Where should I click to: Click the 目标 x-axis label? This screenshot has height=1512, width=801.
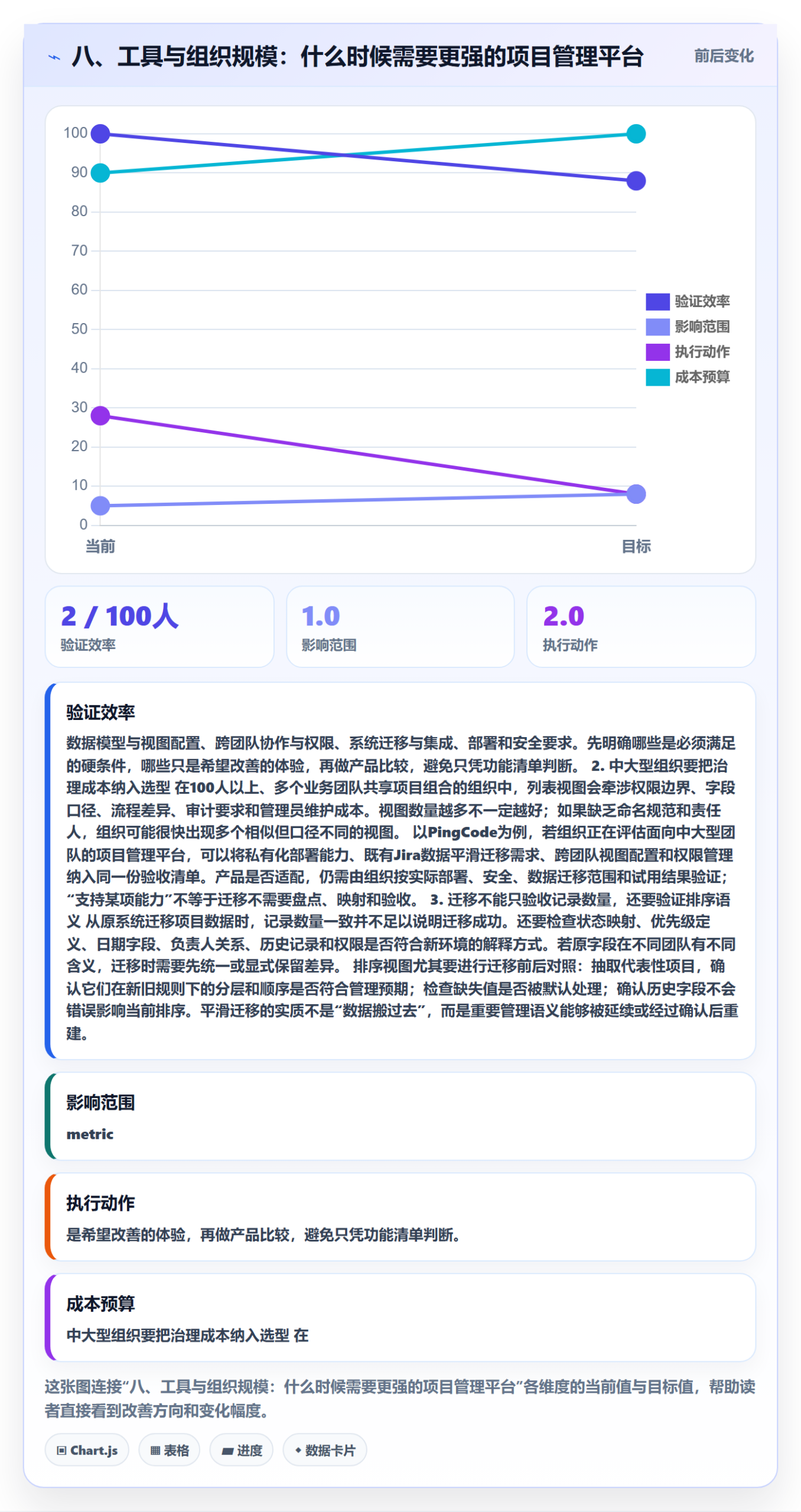(636, 546)
